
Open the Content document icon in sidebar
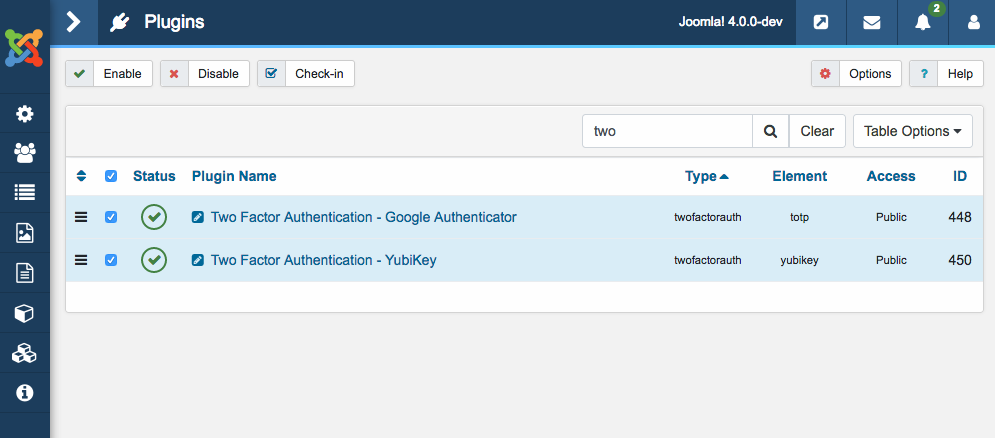pos(25,274)
